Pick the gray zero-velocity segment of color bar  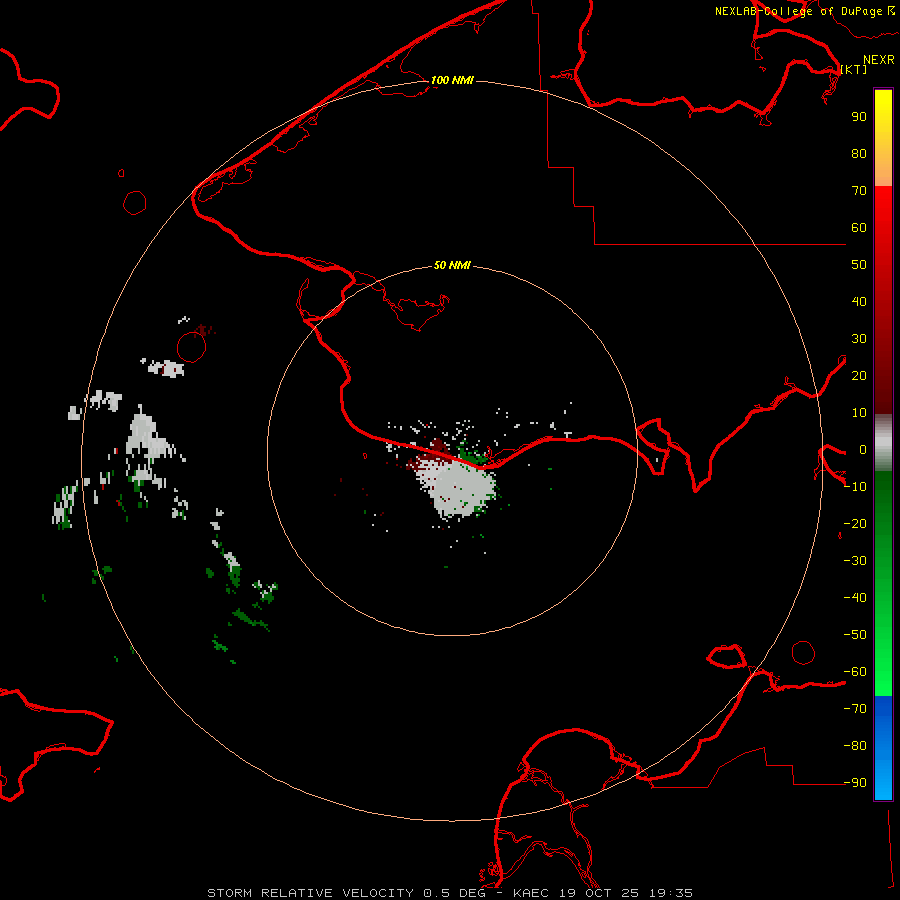click(x=883, y=443)
